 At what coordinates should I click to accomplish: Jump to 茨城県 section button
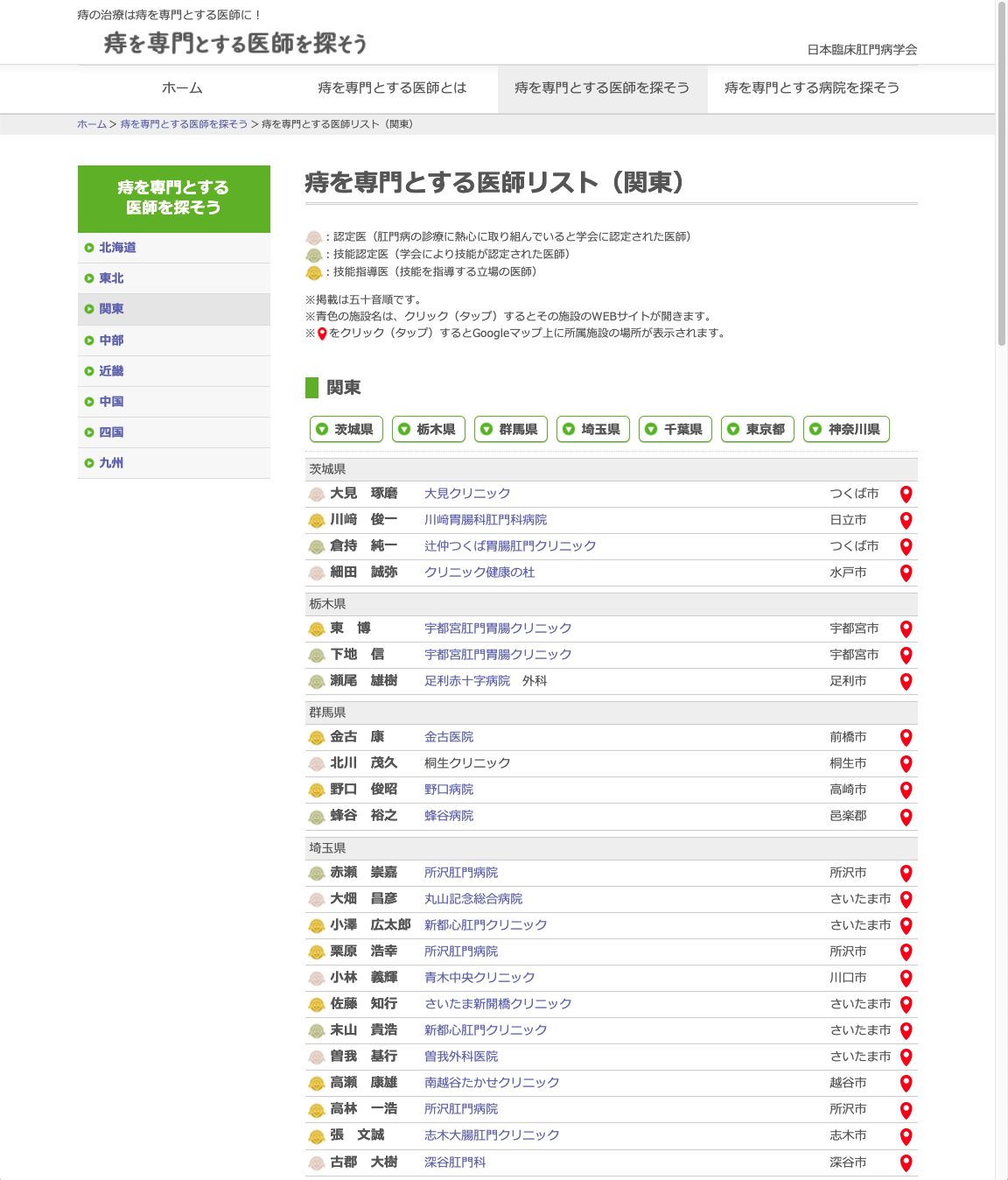click(346, 429)
